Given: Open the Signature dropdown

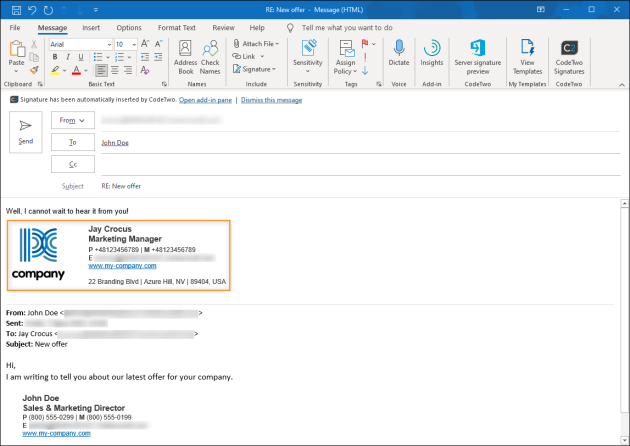Looking at the screenshot, I should (x=254, y=69).
